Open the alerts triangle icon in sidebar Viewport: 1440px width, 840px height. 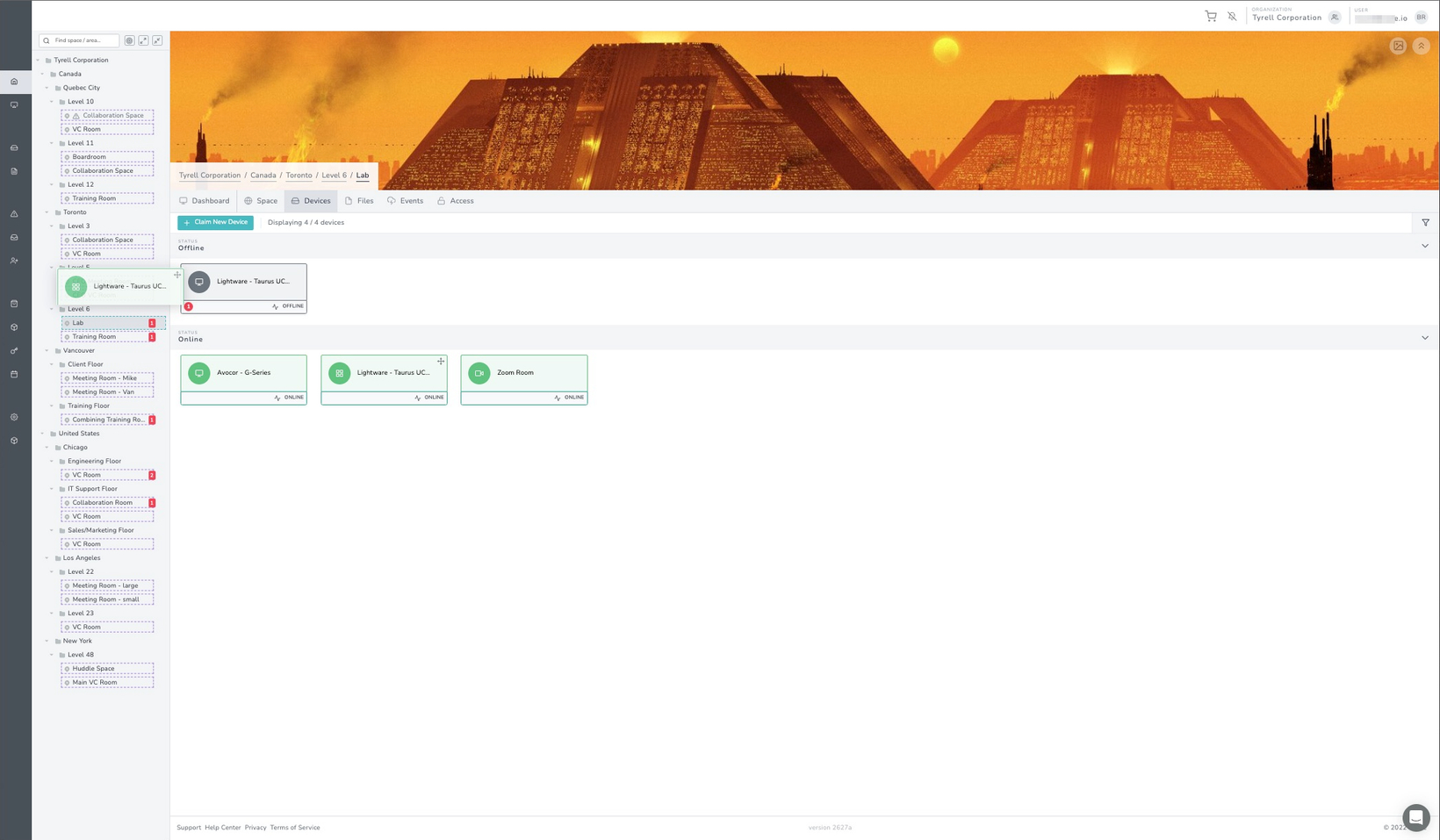14,214
